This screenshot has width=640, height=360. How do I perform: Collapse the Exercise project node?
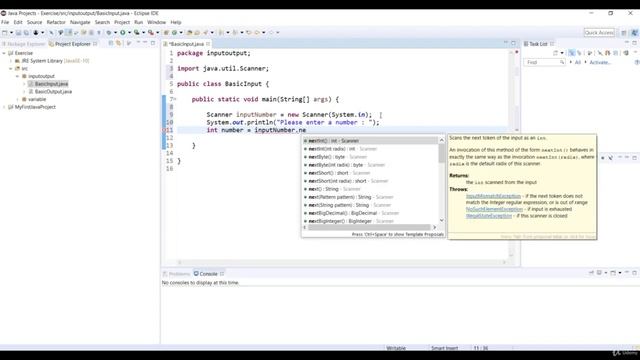(x=4, y=53)
